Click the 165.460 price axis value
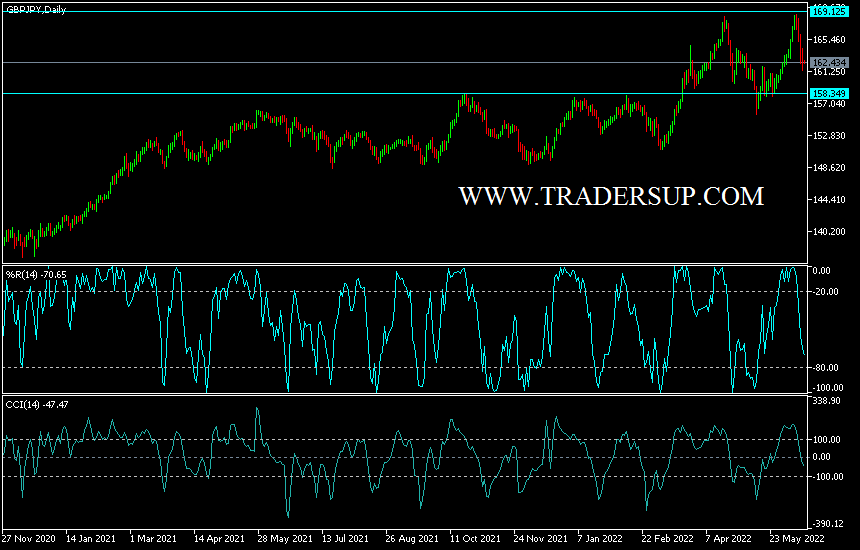Viewport: 860px width, 550px height. click(829, 39)
